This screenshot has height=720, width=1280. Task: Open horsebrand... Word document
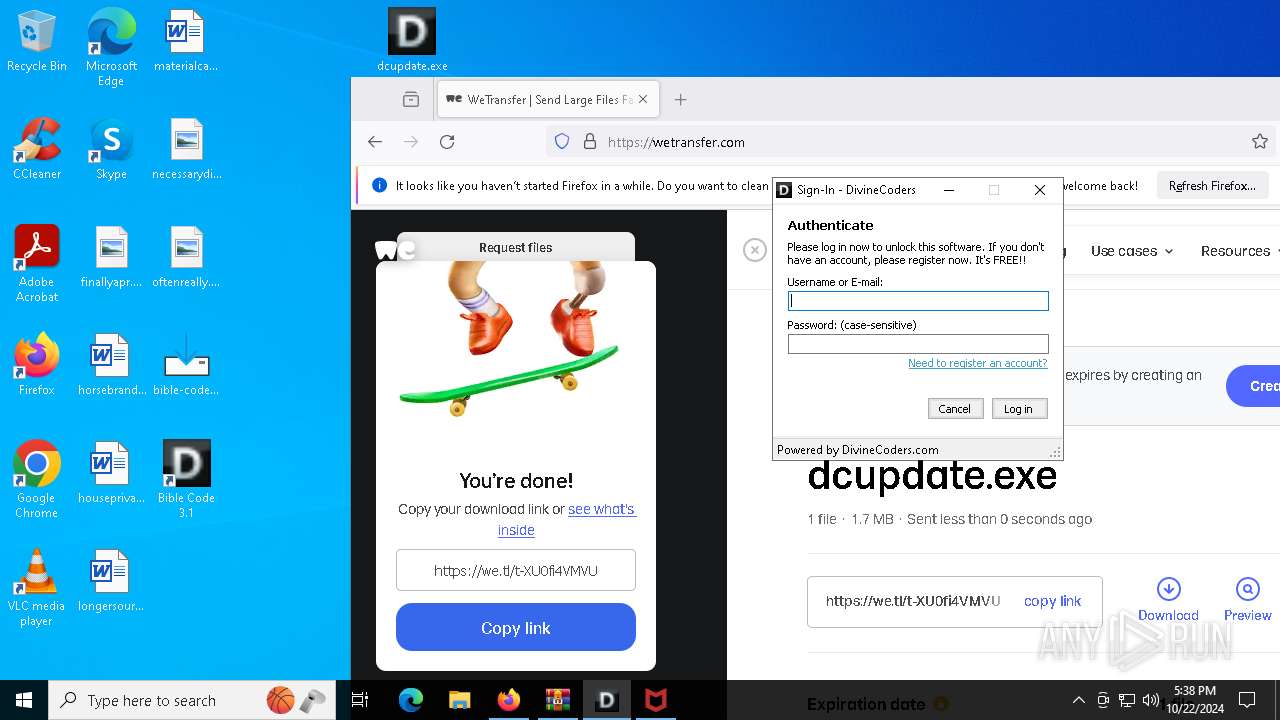tap(111, 365)
